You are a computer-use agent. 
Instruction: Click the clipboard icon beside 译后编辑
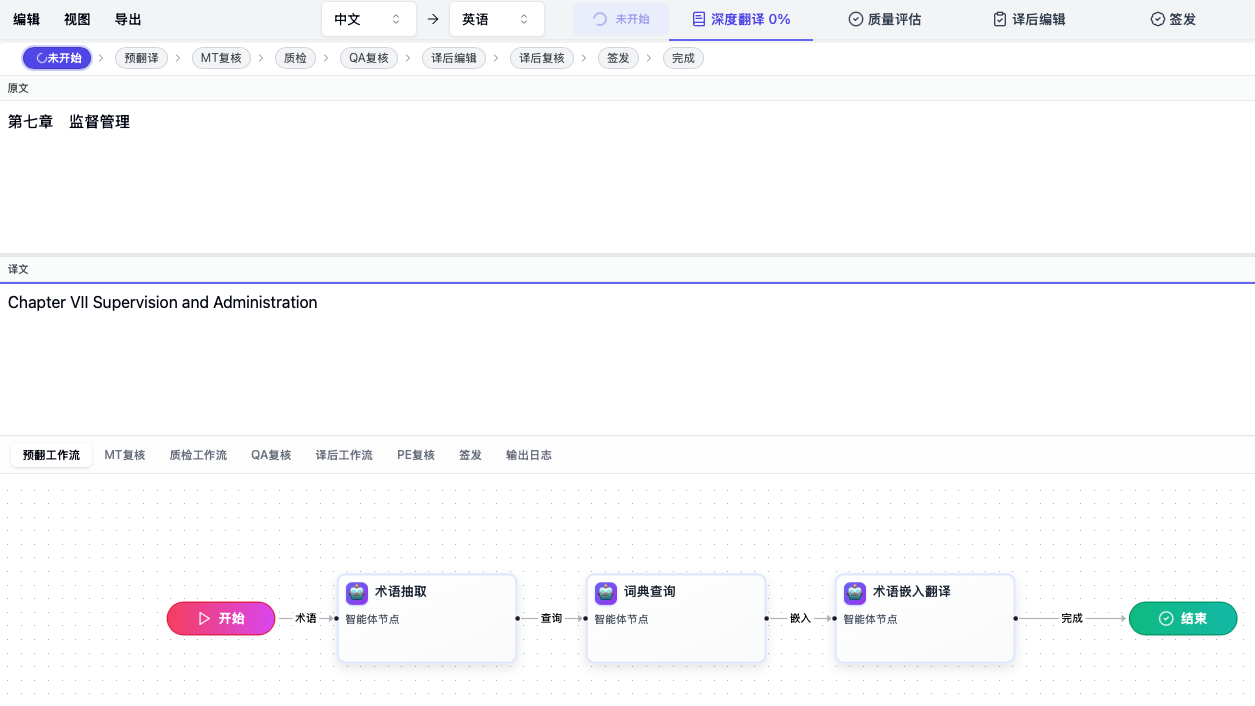[1000, 19]
